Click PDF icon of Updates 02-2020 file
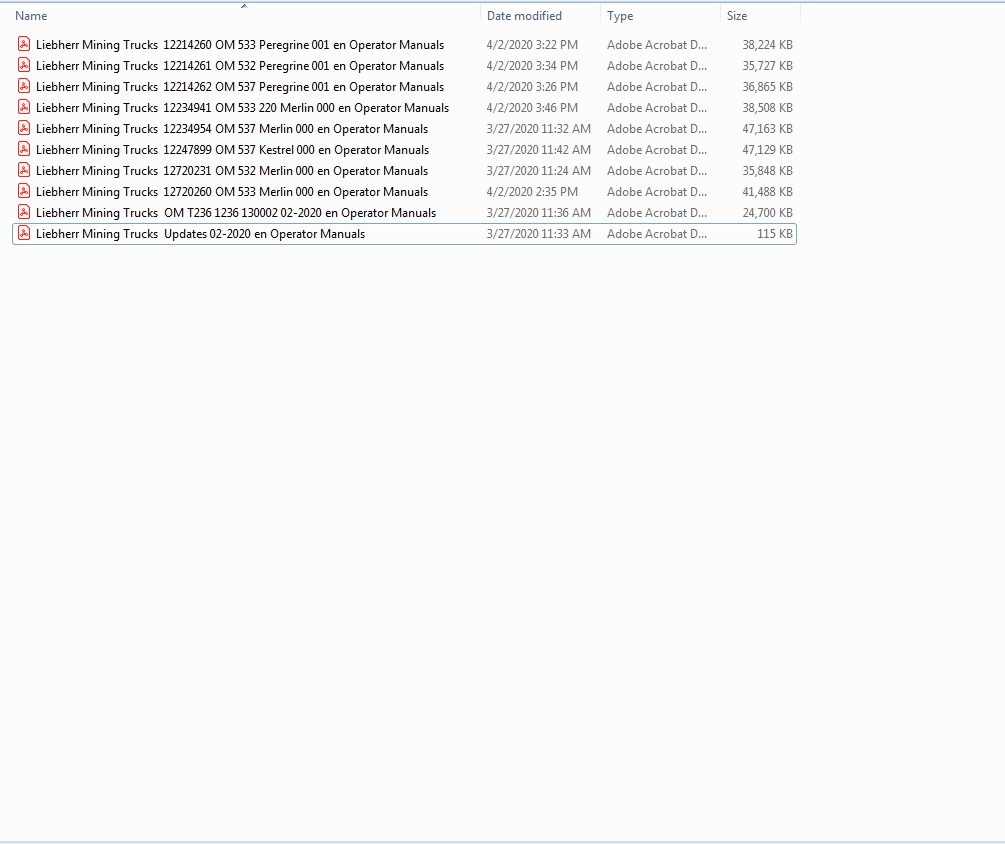Screen dimensions: 1005x844 [24, 233]
